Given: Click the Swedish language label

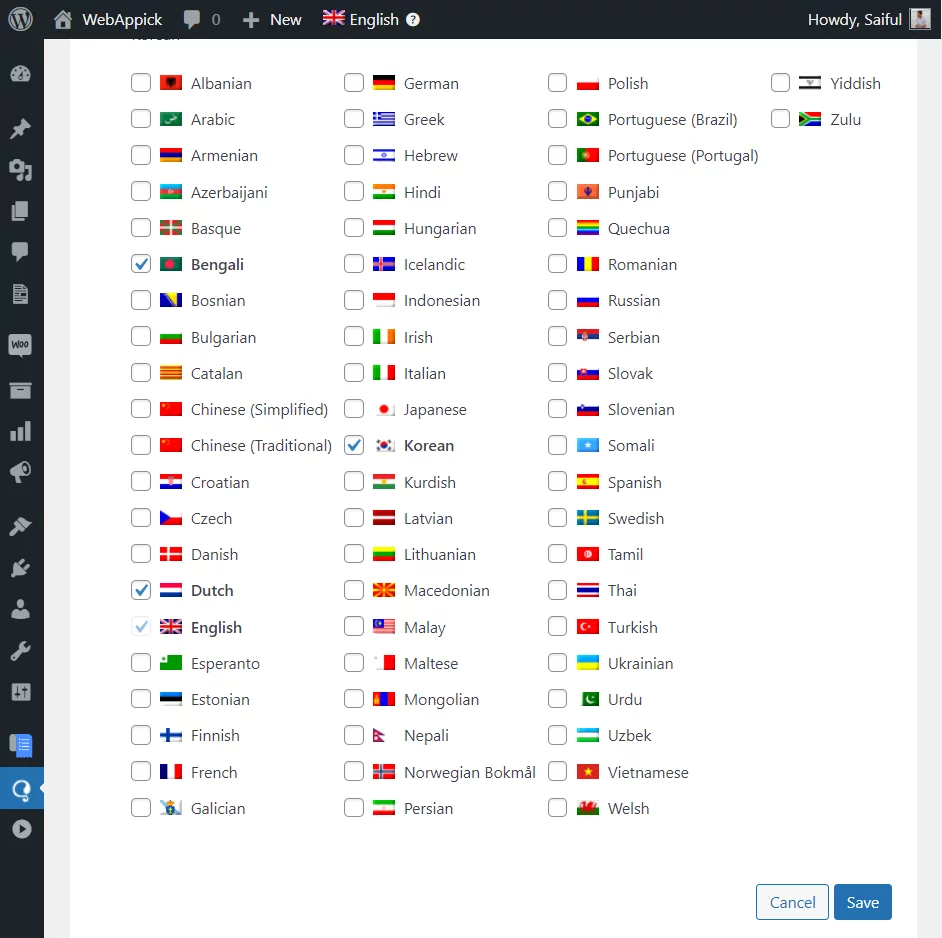Looking at the screenshot, I should pos(636,519).
